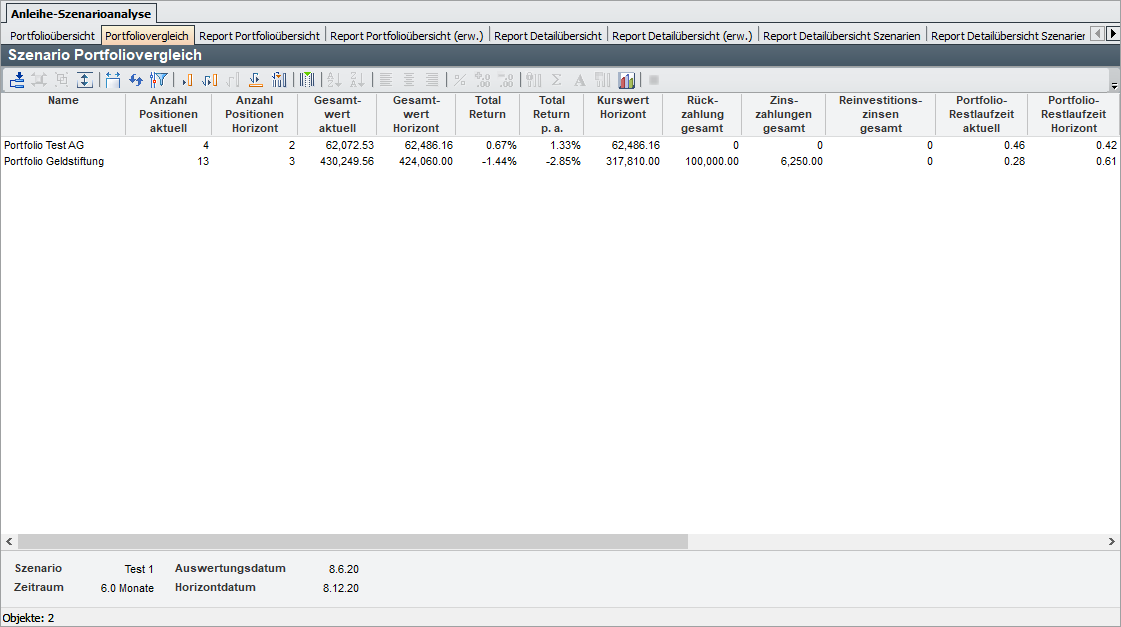Click the export table icon in toolbar
Viewport: 1121px width, 627px height.
tap(17, 80)
